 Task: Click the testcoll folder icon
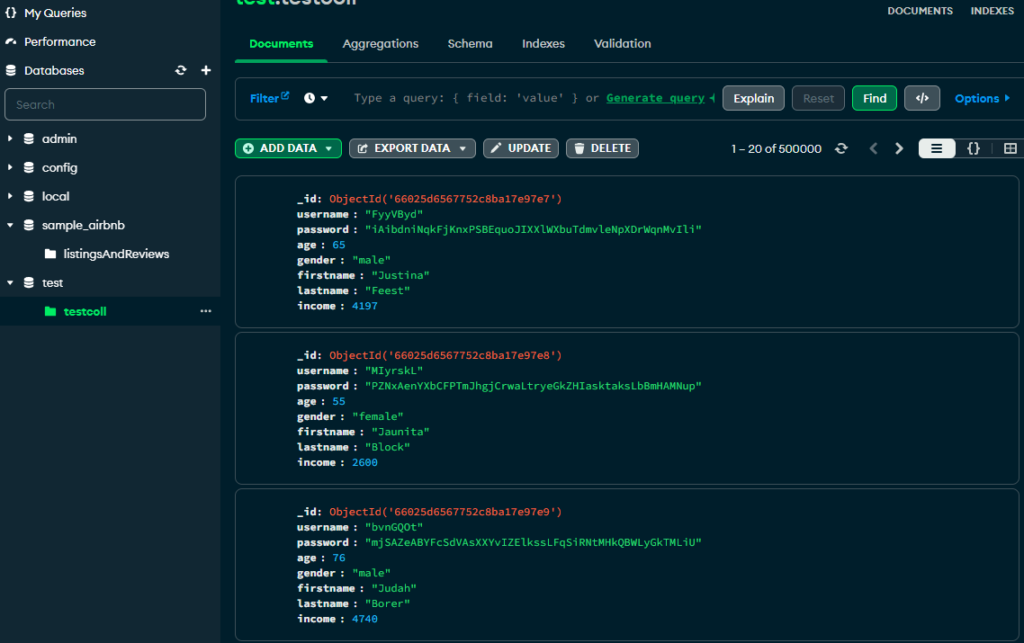50,311
